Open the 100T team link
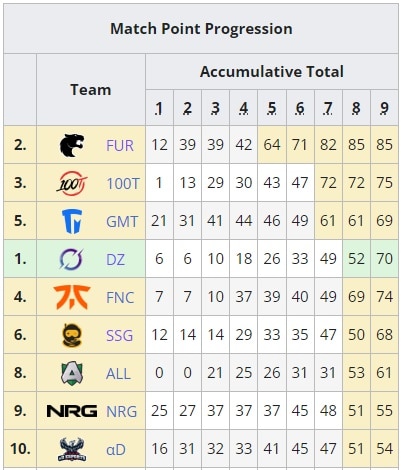The width and height of the screenshot is (401, 470). [x=123, y=184]
